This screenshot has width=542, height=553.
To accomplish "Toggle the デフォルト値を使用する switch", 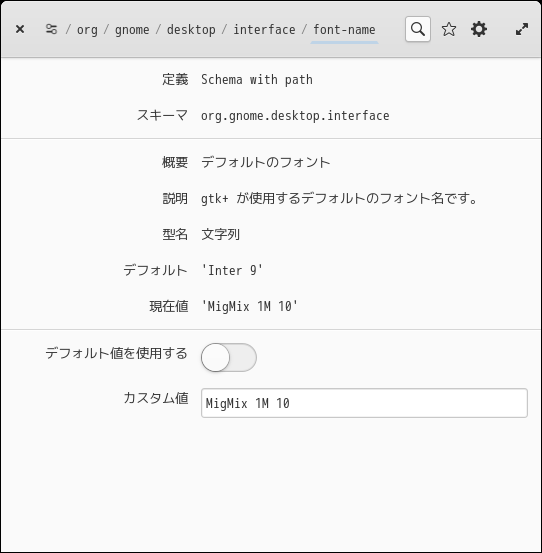I will click(x=229, y=357).
